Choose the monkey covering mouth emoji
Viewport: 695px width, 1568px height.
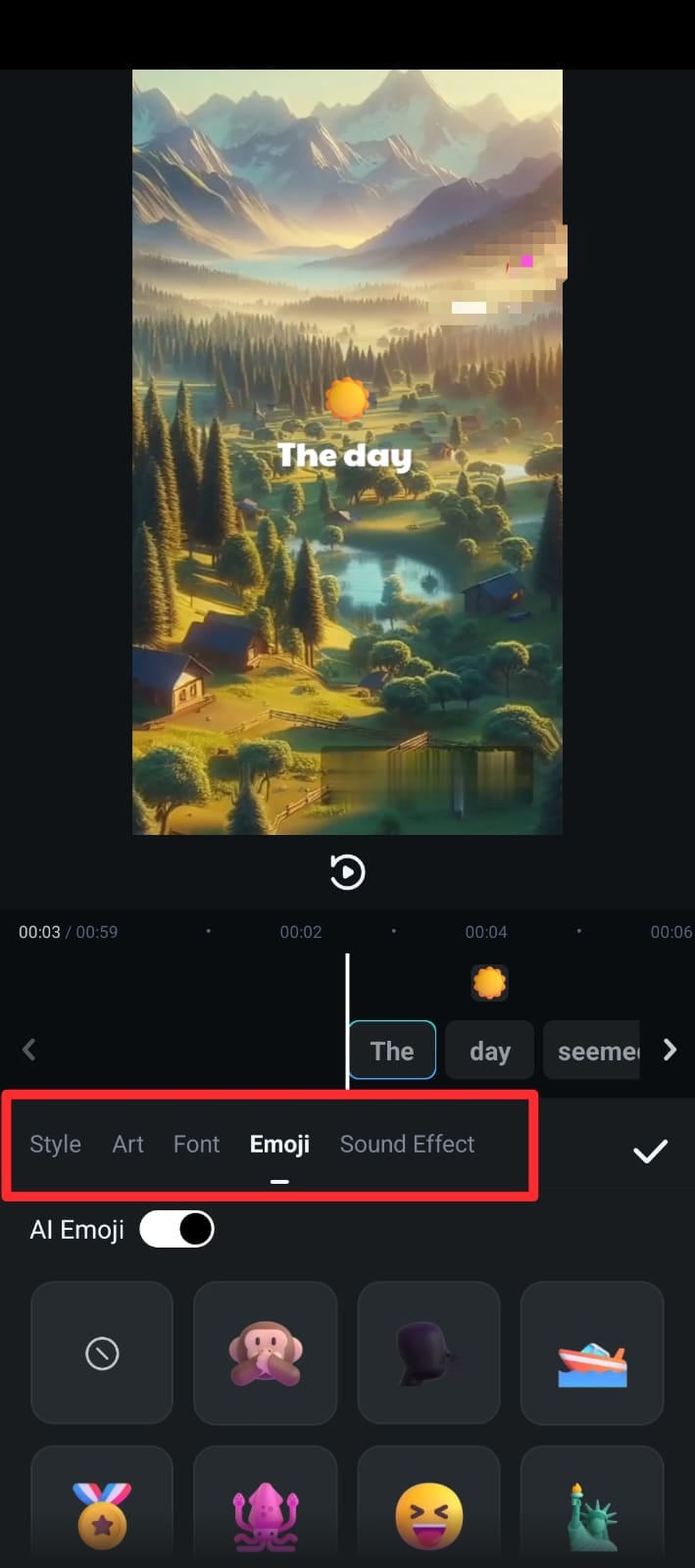coord(266,1353)
